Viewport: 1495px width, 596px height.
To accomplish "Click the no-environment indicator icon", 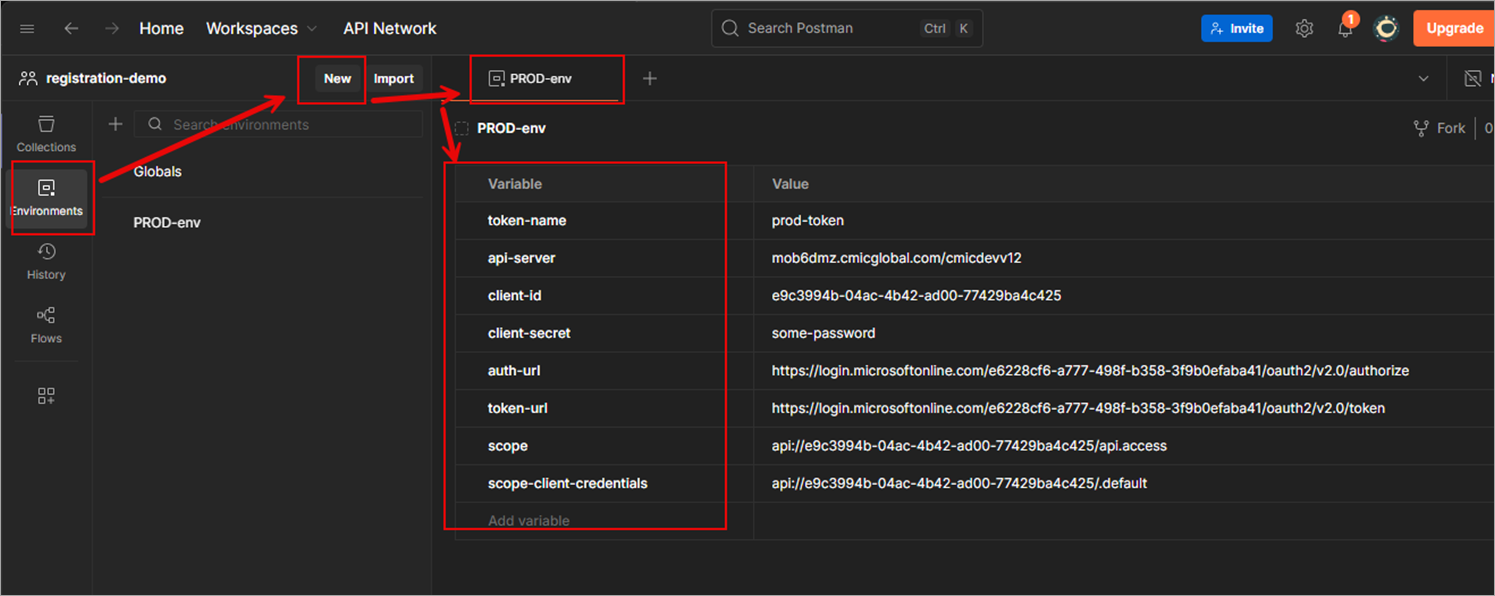I will click(x=1472, y=77).
